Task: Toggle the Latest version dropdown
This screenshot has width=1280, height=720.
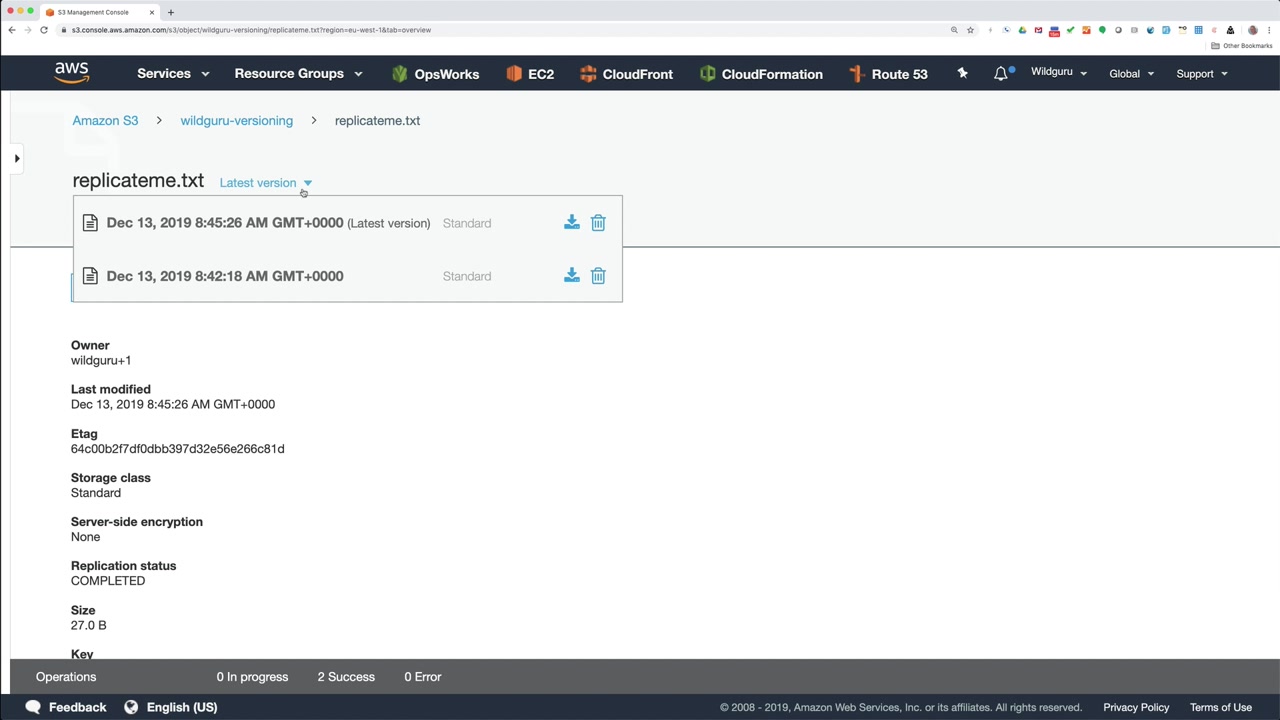Action: [x=266, y=183]
